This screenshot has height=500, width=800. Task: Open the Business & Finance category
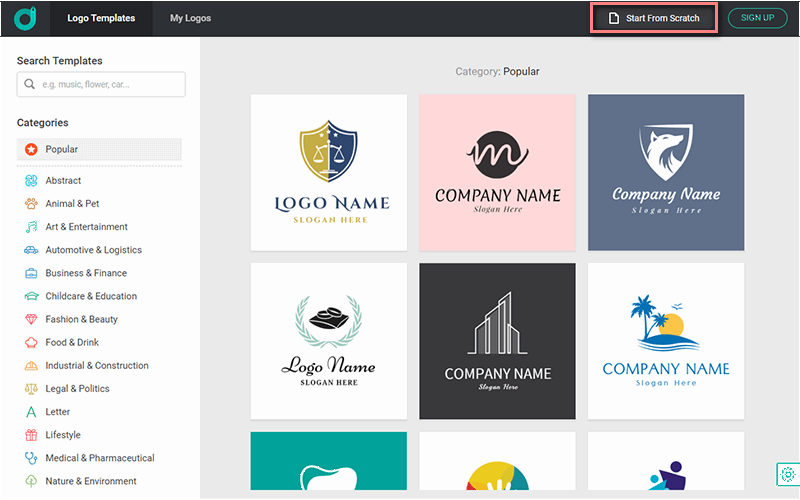(86, 273)
